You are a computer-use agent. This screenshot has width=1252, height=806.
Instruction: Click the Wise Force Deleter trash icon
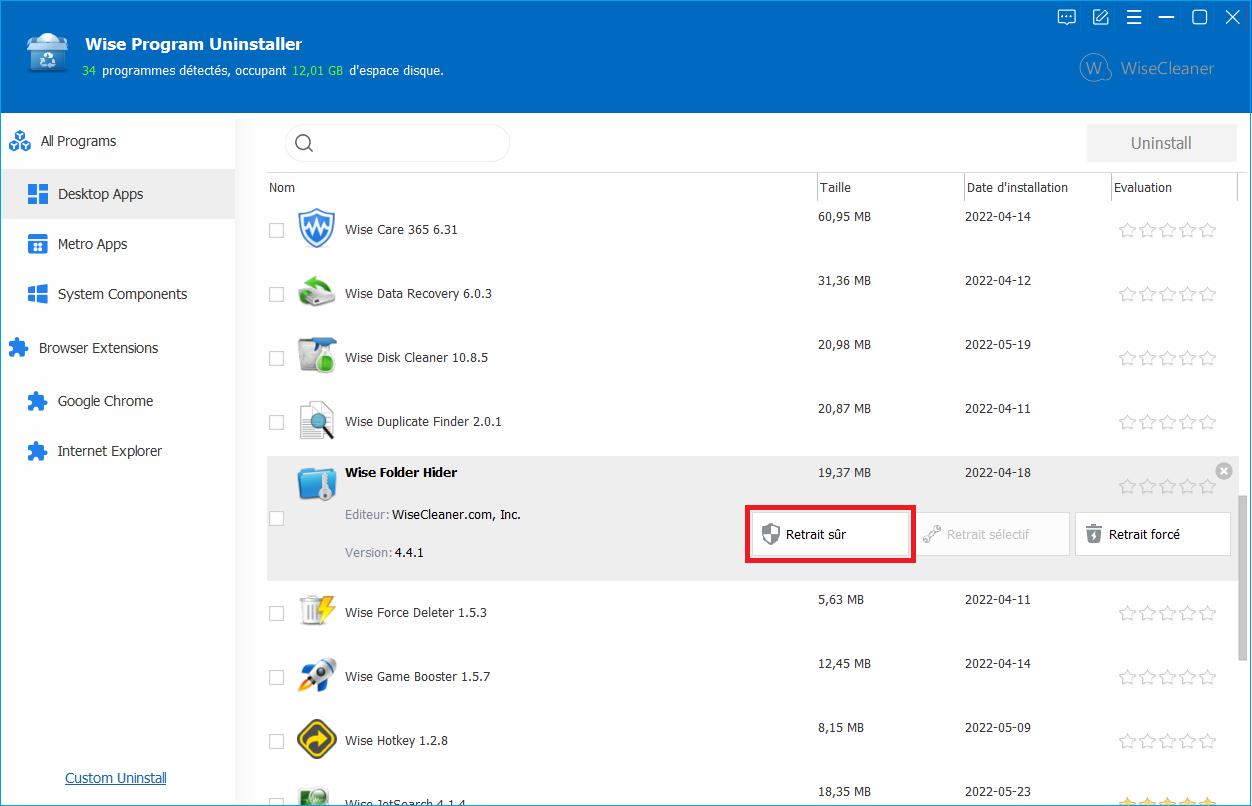[x=317, y=612]
